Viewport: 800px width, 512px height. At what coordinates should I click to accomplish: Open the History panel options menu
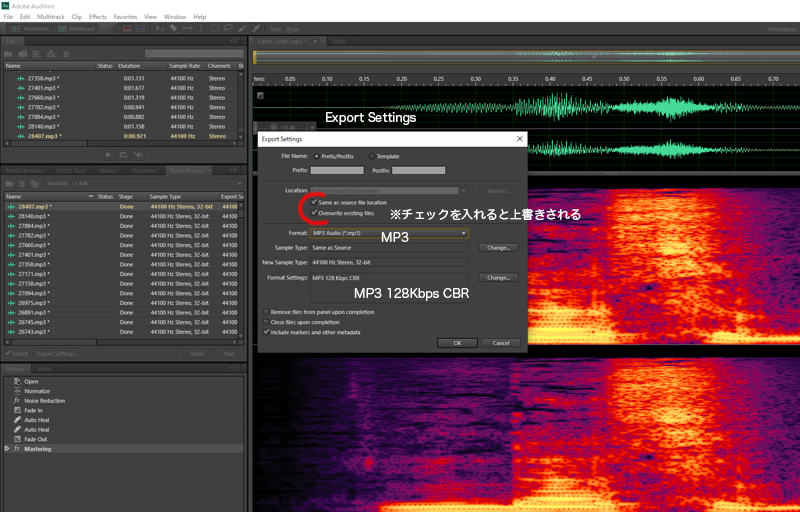pyautogui.click(x=234, y=368)
